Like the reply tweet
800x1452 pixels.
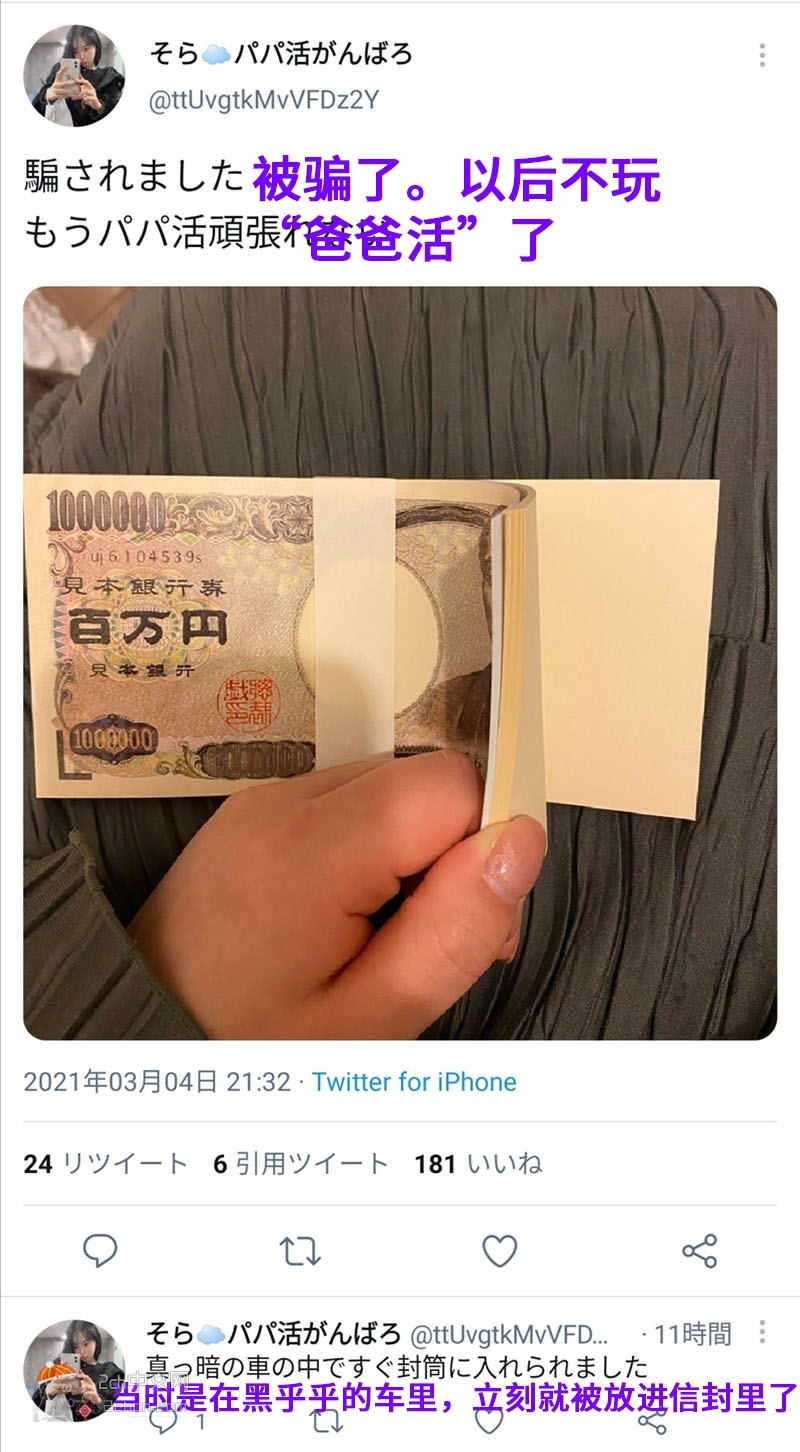487,1420
